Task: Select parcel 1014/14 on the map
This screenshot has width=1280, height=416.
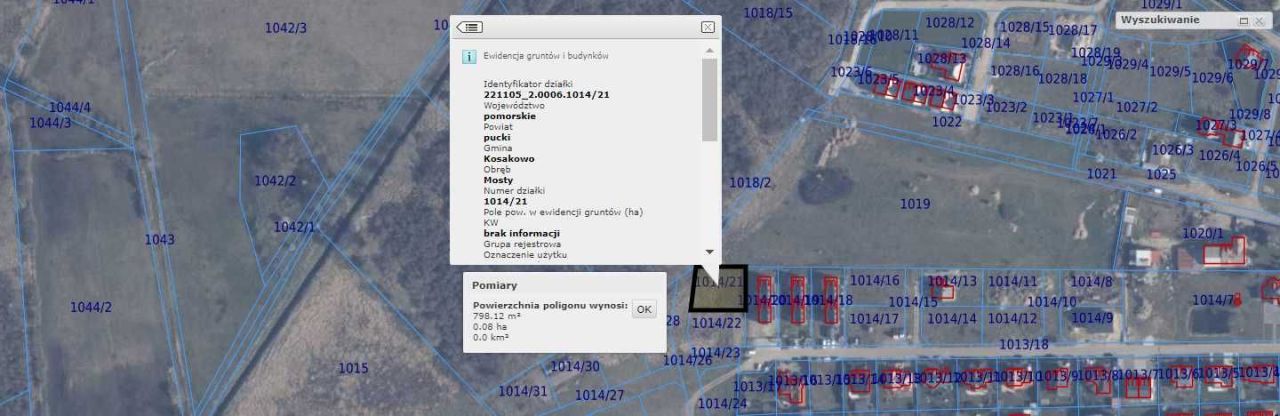Action: click(x=952, y=319)
